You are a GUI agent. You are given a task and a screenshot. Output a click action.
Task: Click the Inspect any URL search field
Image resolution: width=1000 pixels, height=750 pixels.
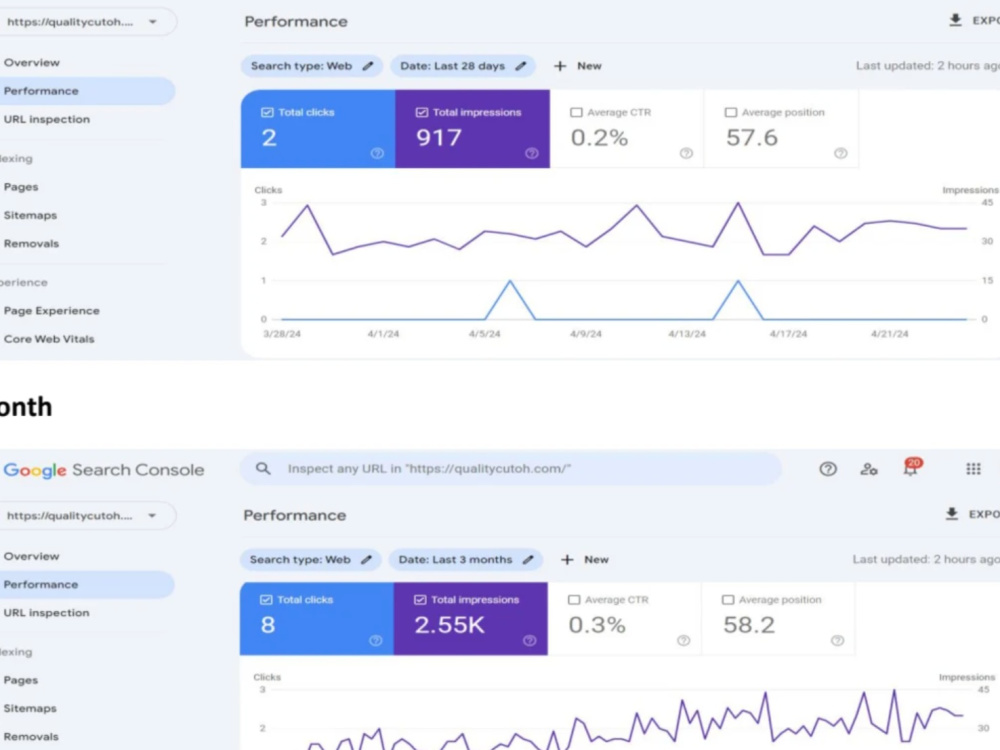(510, 469)
